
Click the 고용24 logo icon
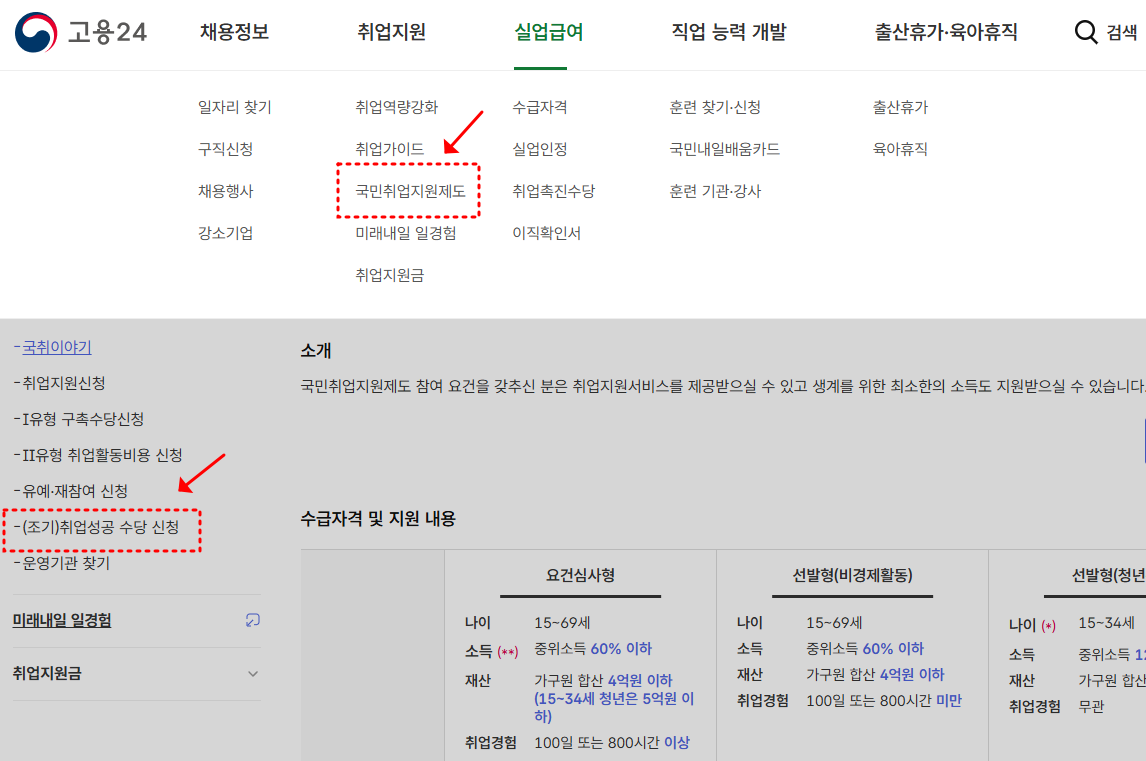tap(35, 30)
